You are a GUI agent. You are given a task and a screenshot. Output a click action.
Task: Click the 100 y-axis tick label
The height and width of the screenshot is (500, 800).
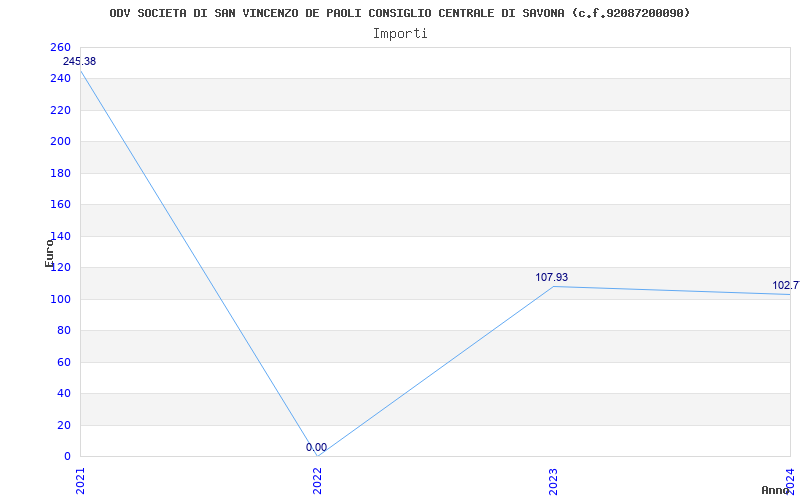click(60, 299)
